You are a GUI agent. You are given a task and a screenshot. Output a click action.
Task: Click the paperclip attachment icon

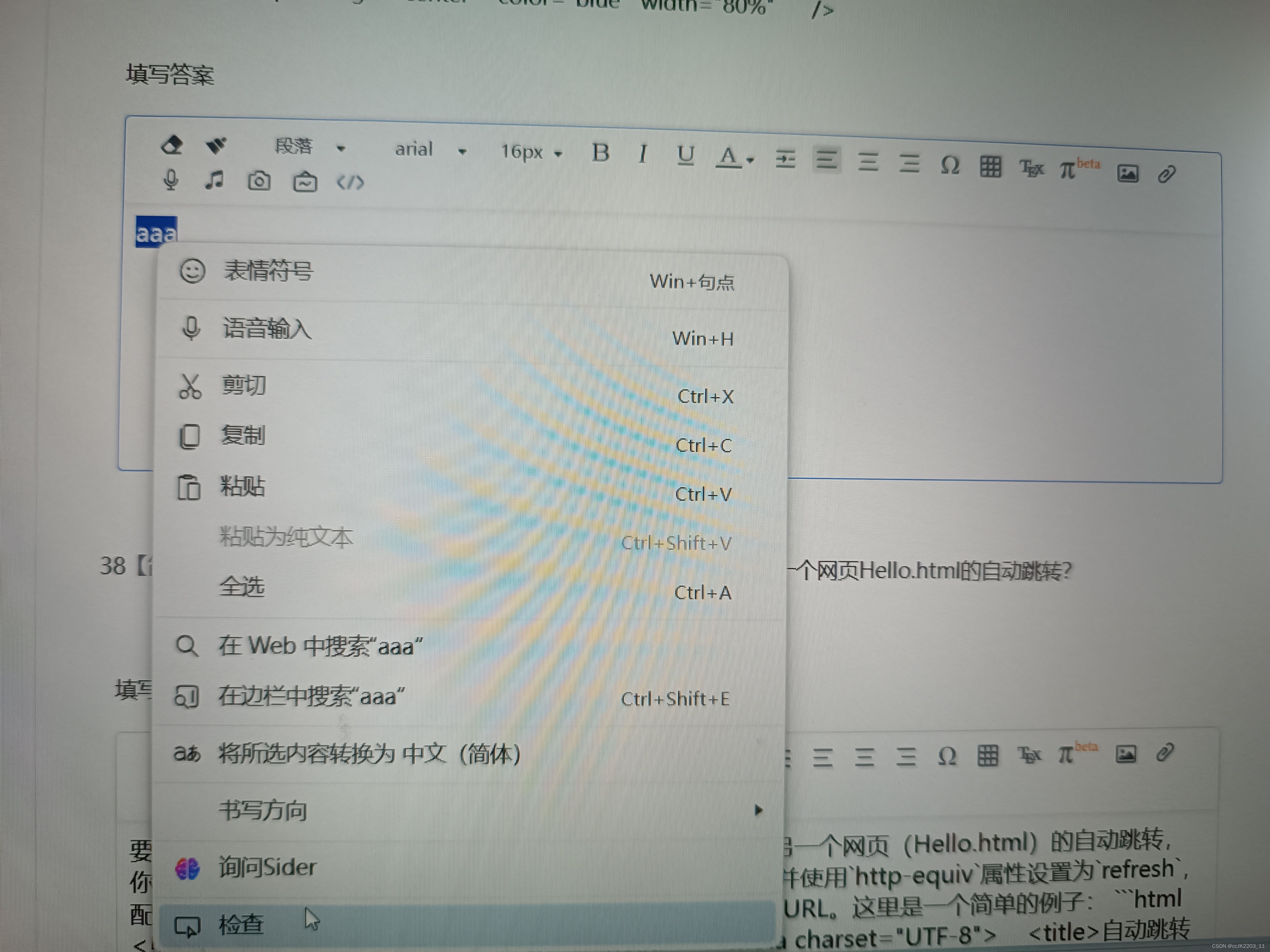[x=1167, y=174]
